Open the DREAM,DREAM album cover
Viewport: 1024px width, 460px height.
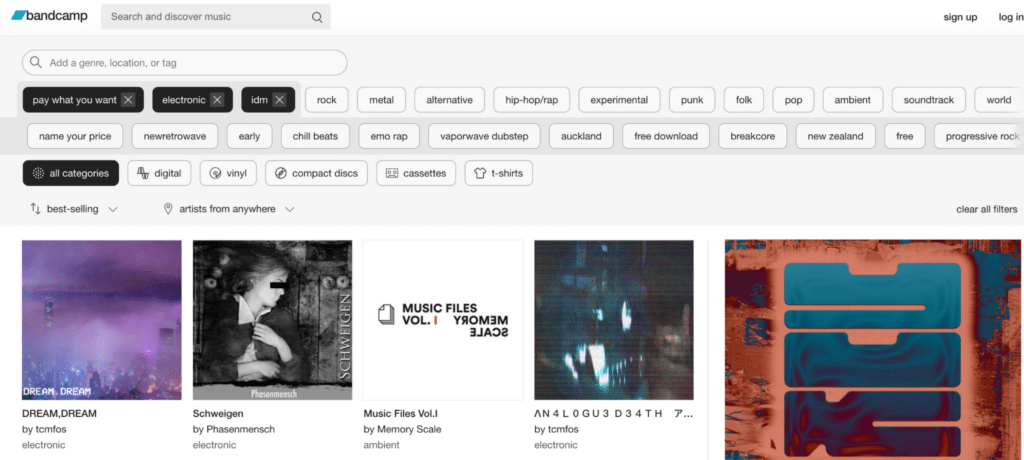click(x=102, y=320)
